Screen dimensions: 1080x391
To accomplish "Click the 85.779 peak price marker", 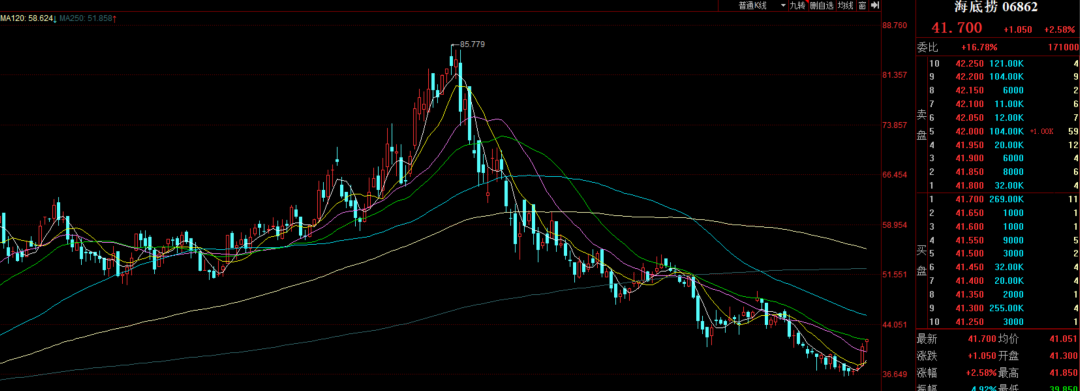I will [x=472, y=44].
